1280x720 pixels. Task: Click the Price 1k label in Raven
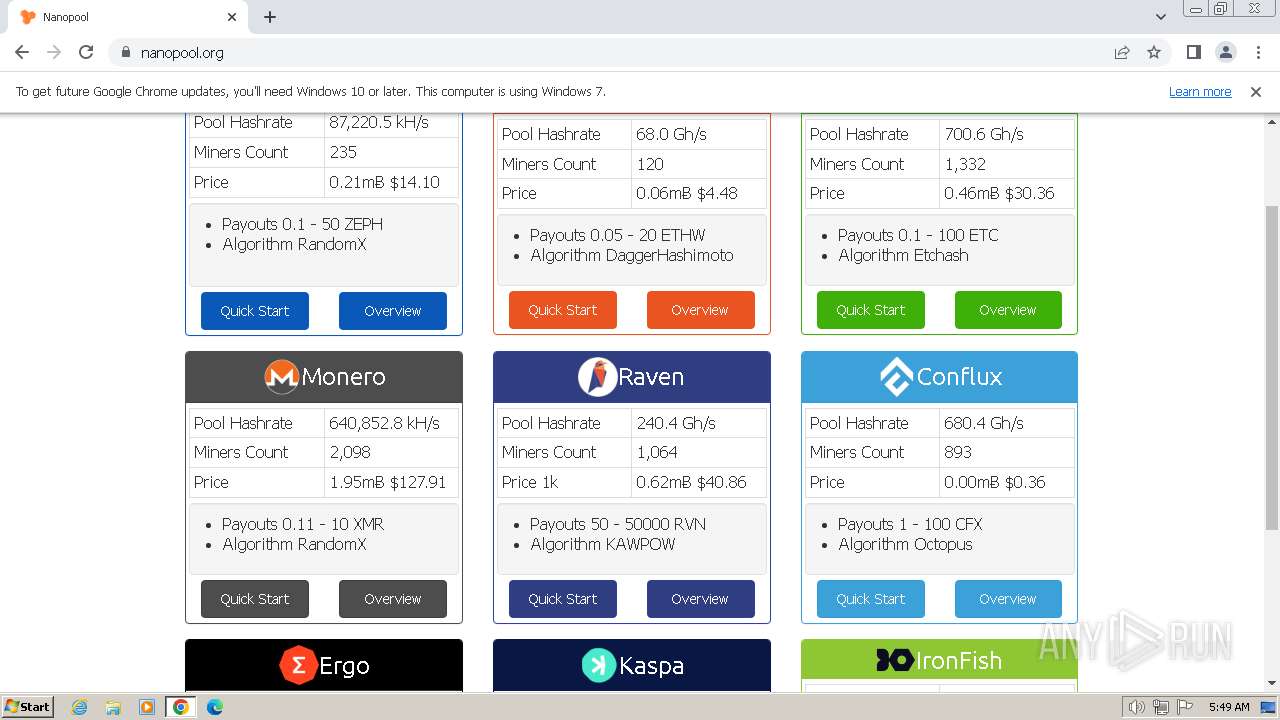coord(530,482)
